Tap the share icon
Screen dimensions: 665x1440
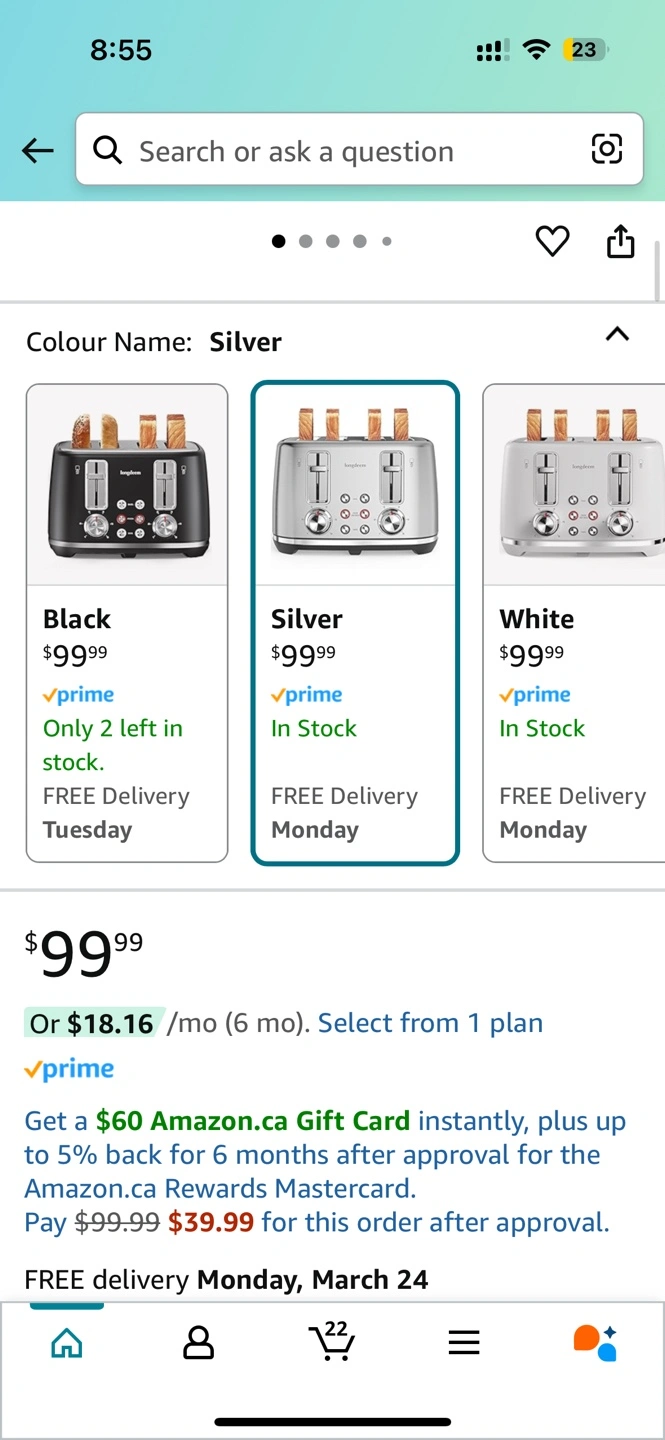621,241
